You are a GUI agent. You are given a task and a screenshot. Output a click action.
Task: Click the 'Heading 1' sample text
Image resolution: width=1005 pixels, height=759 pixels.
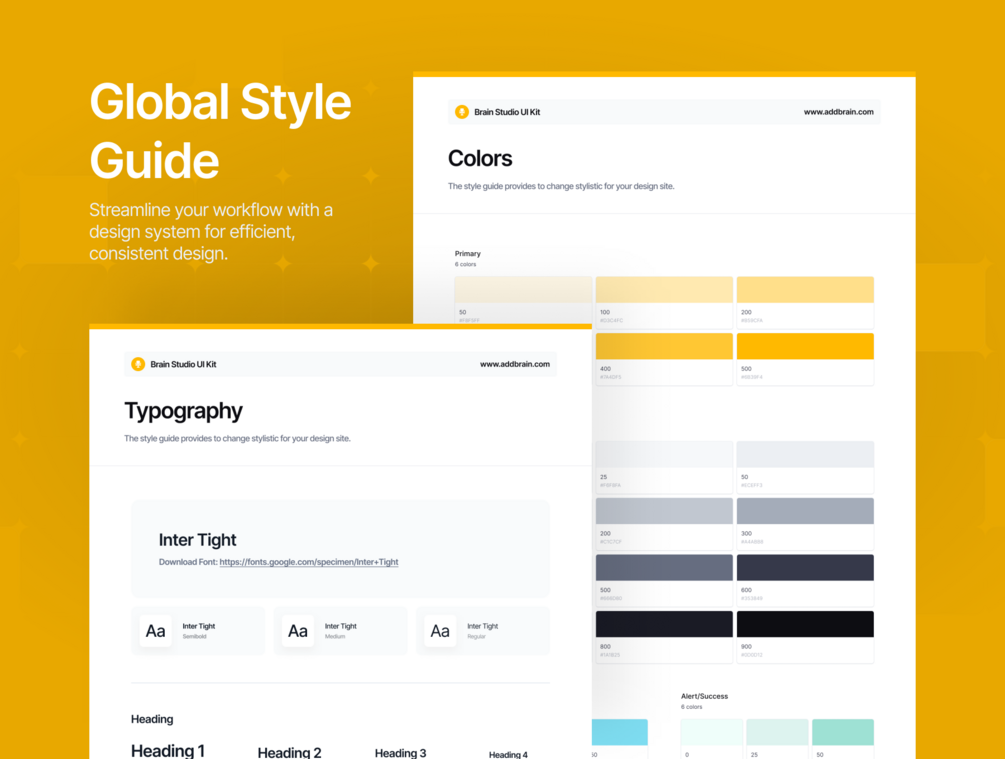click(x=168, y=751)
